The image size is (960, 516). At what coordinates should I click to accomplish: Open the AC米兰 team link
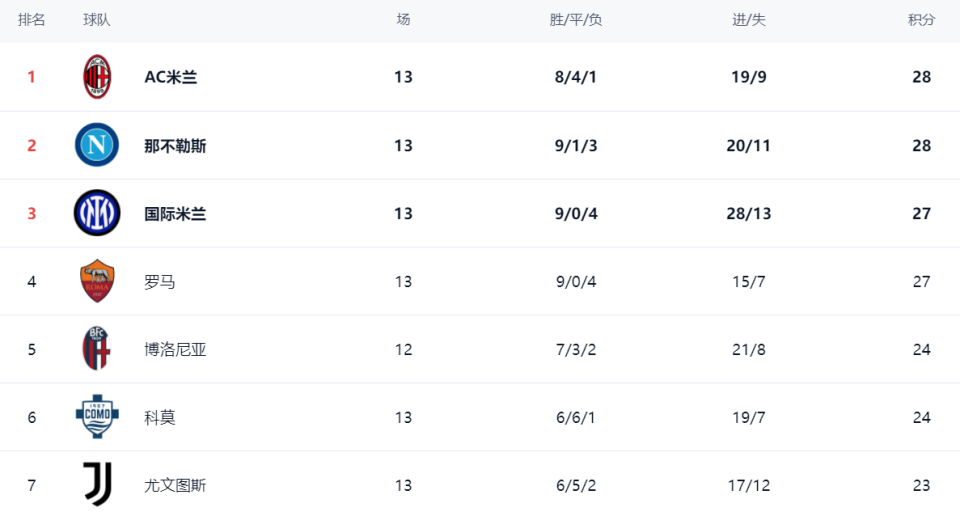point(171,77)
